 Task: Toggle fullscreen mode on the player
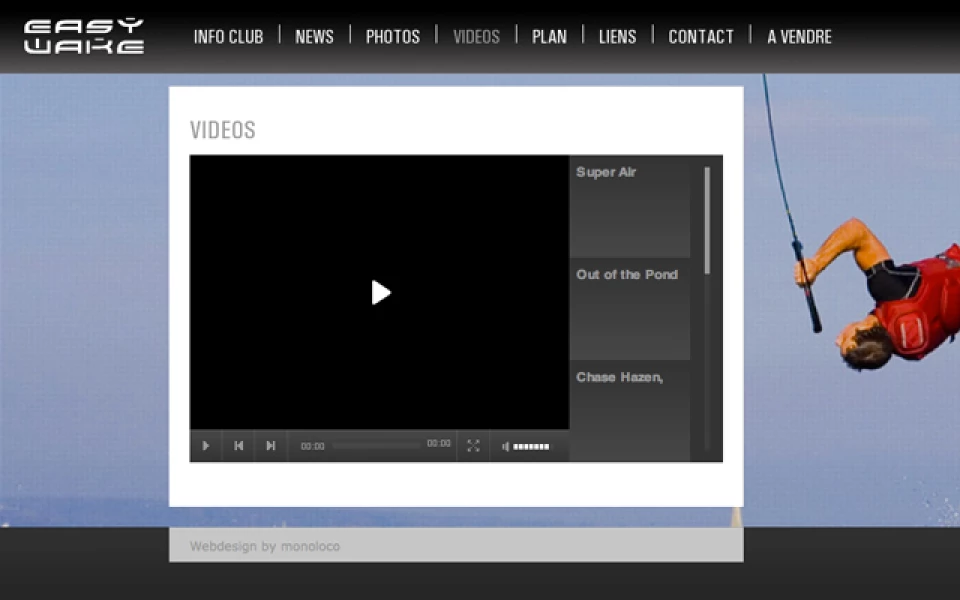(x=473, y=446)
